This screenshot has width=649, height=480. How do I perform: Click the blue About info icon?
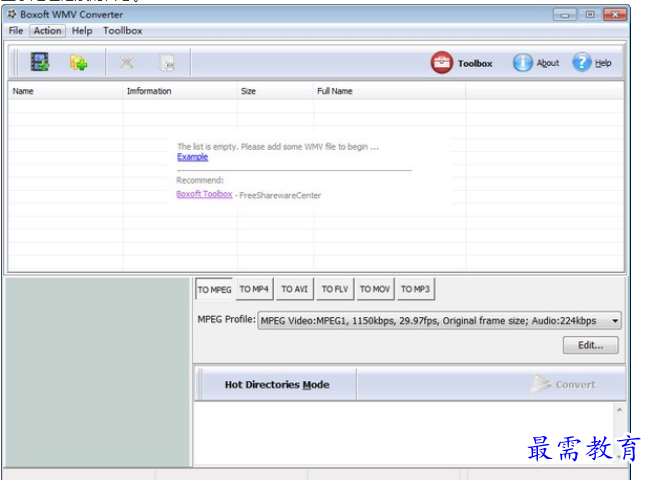522,63
